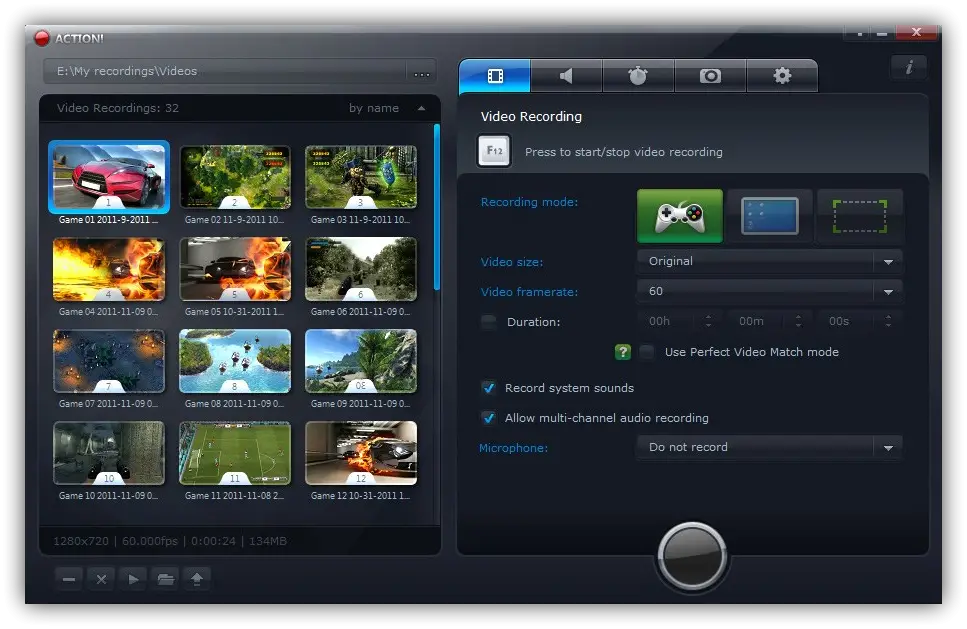This screenshot has width=967, height=629.
Task: Select the Game 01 red car thumbnail
Action: click(x=109, y=177)
